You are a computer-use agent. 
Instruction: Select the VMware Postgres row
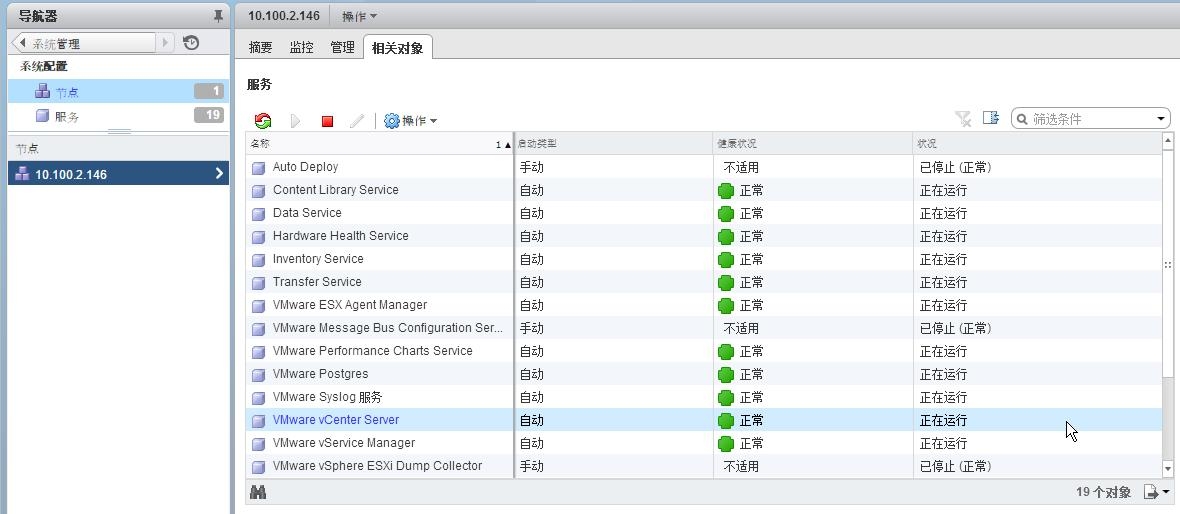[x=704, y=374]
